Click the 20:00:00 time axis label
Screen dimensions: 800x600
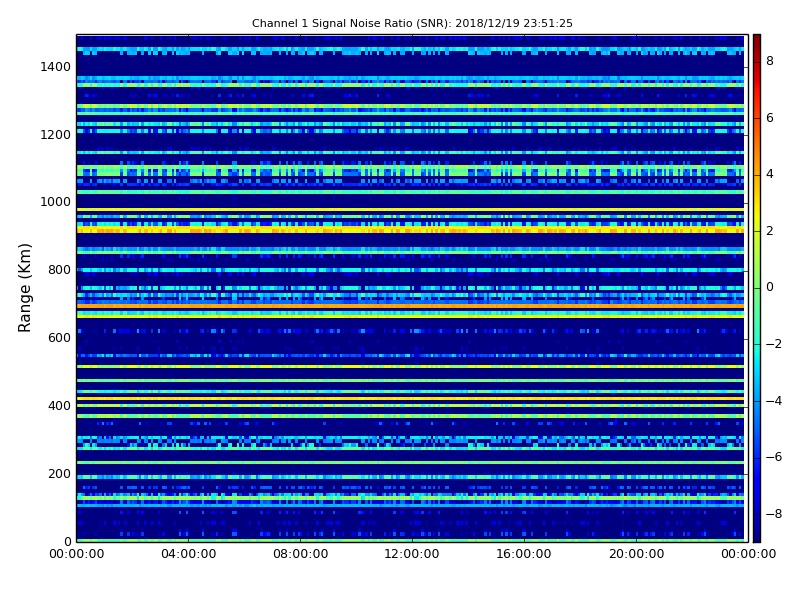(x=636, y=554)
